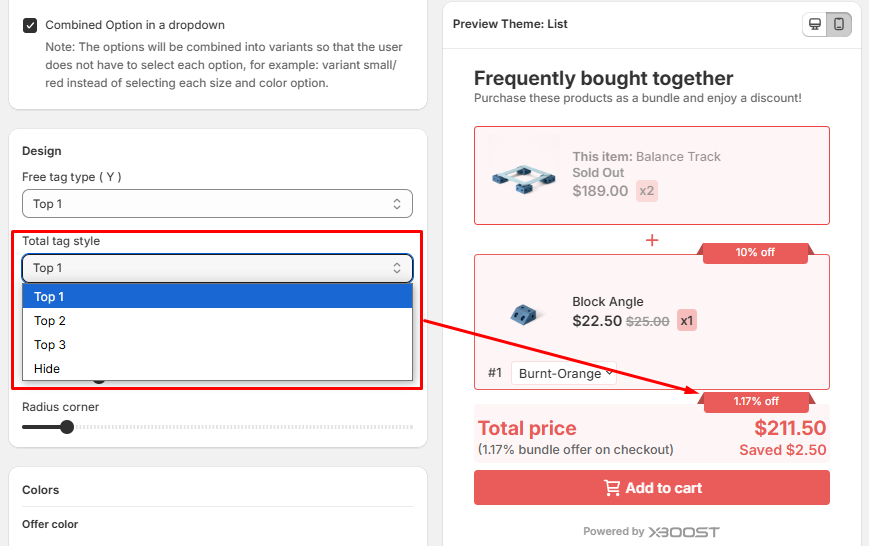Image resolution: width=869 pixels, height=546 pixels.
Task: Click the Radius corner slider handle
Action: pos(67,427)
